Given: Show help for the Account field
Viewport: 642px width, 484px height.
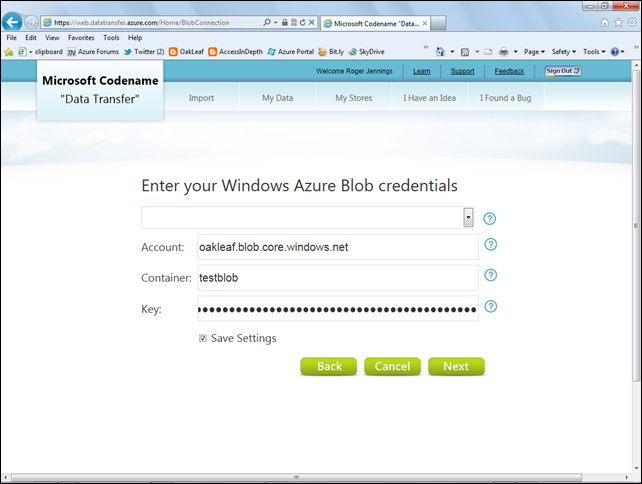Looking at the screenshot, I should (491, 244).
